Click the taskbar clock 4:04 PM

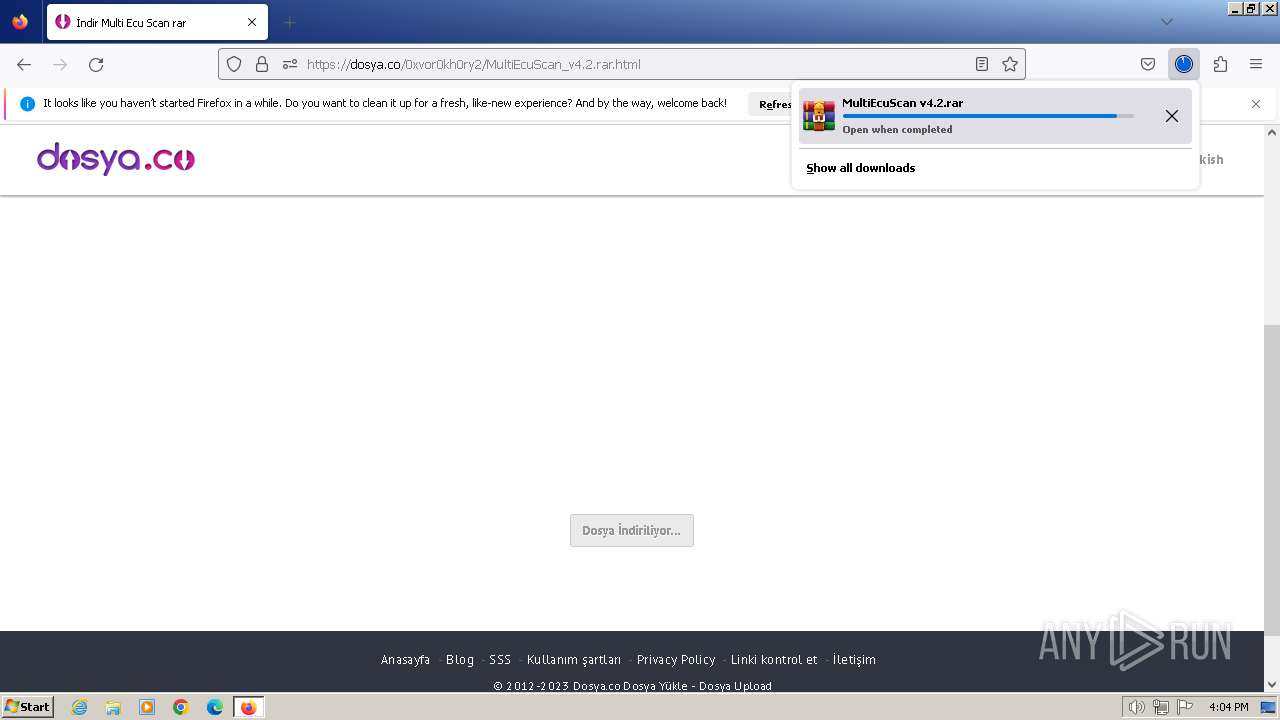[1228, 707]
